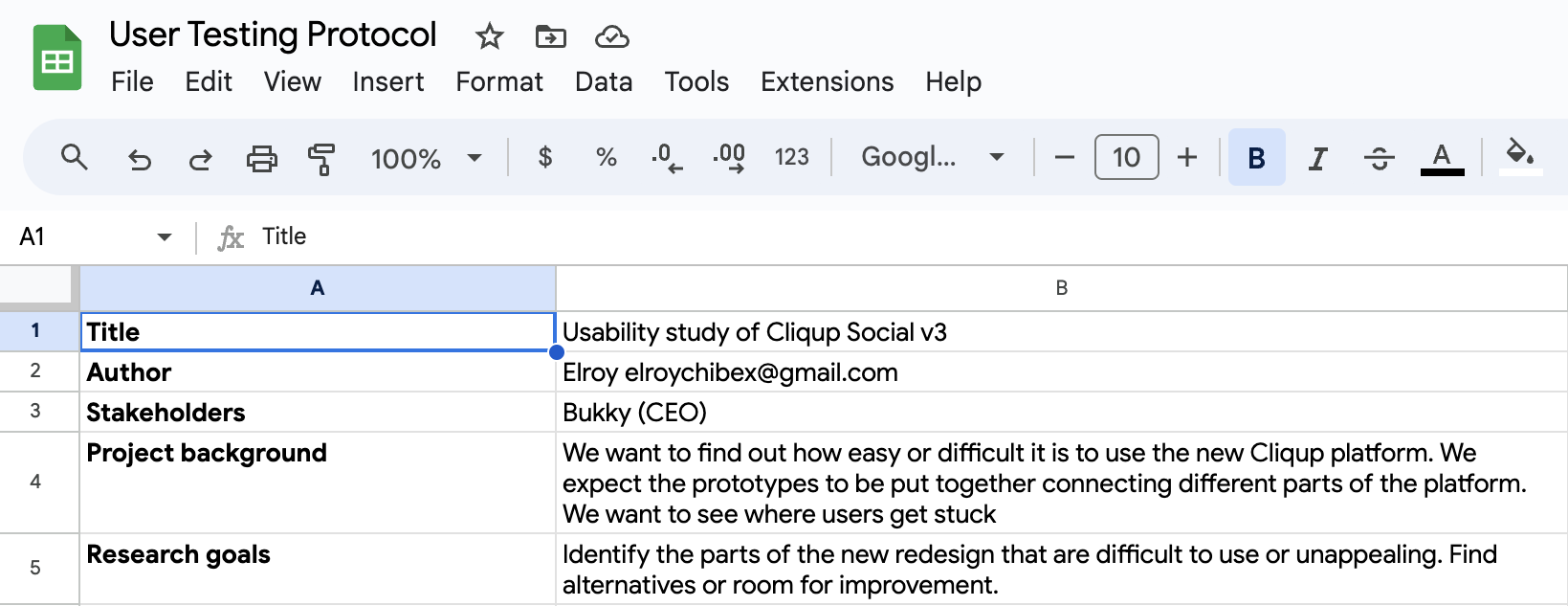Open the zoom level dropdown
This screenshot has width=1568, height=606.
click(427, 158)
